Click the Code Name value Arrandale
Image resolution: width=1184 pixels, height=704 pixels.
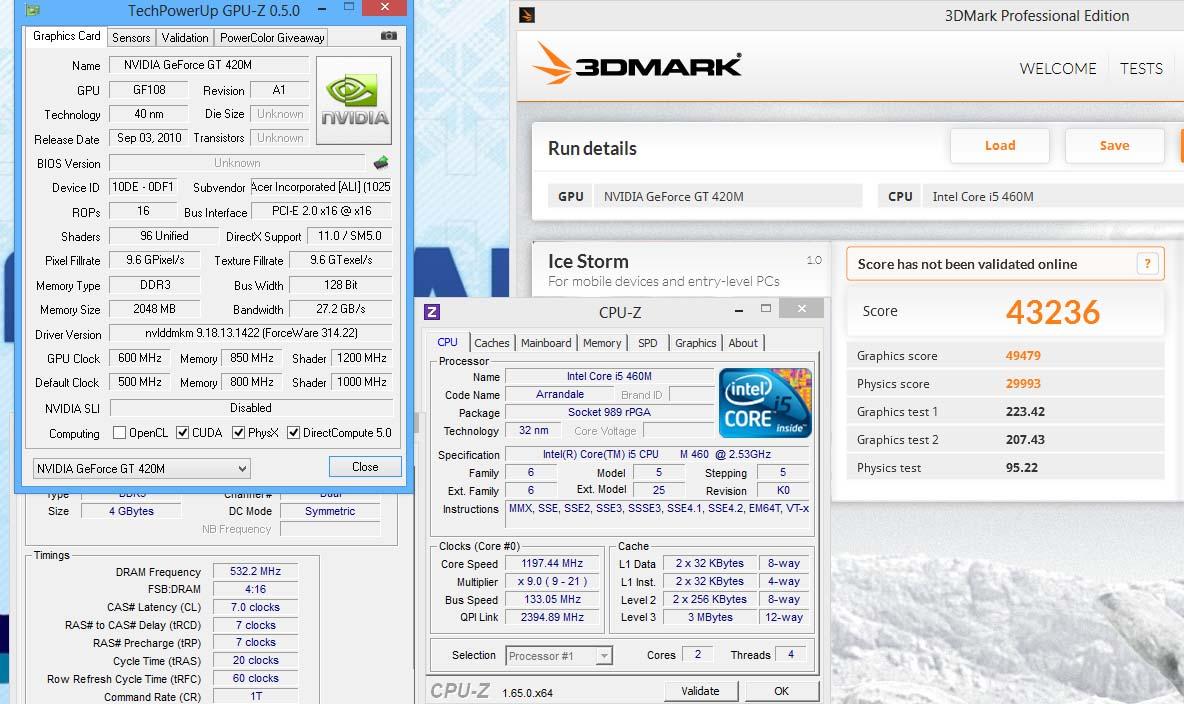[560, 394]
